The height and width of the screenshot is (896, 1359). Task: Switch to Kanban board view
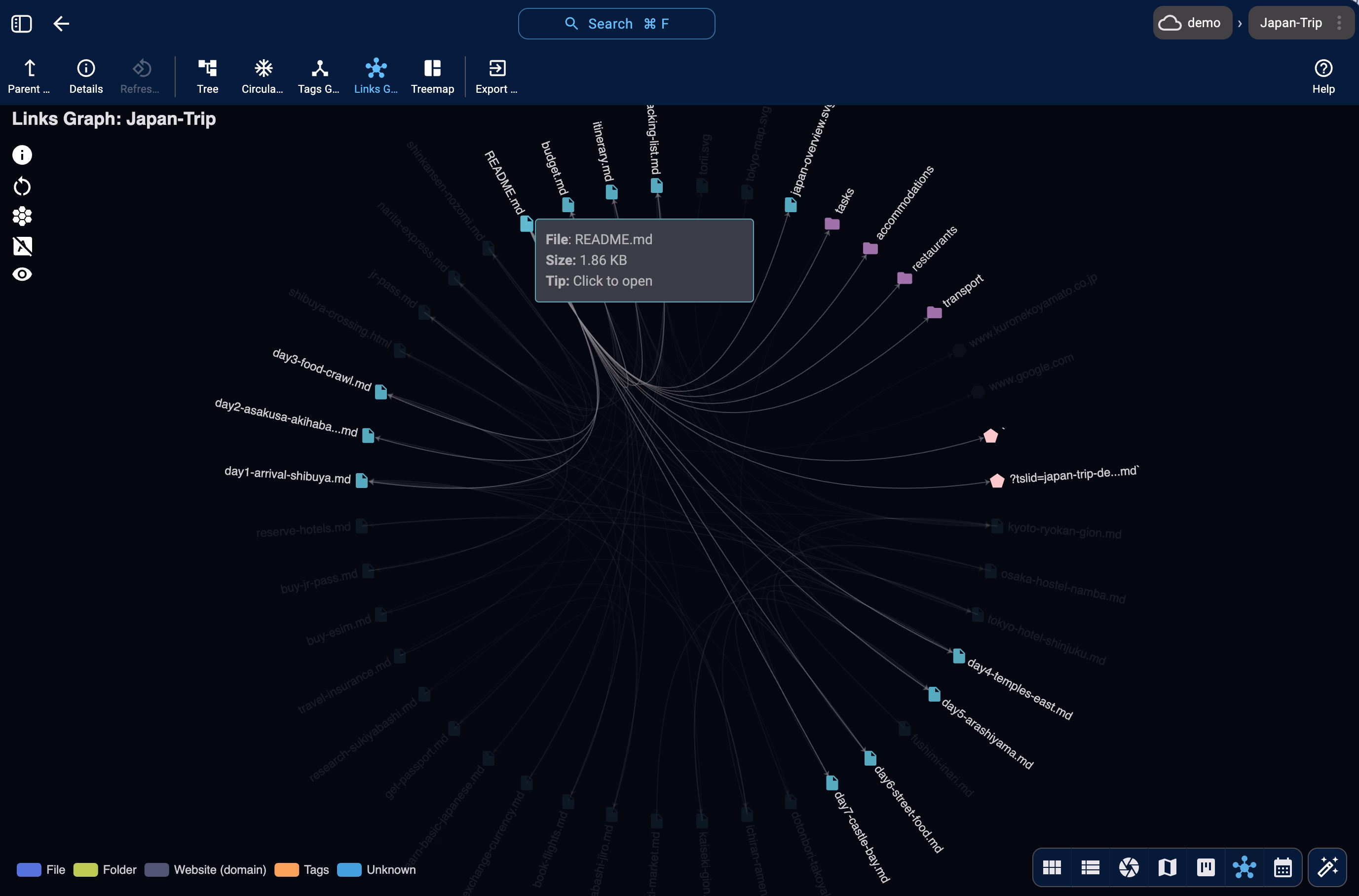1206,867
